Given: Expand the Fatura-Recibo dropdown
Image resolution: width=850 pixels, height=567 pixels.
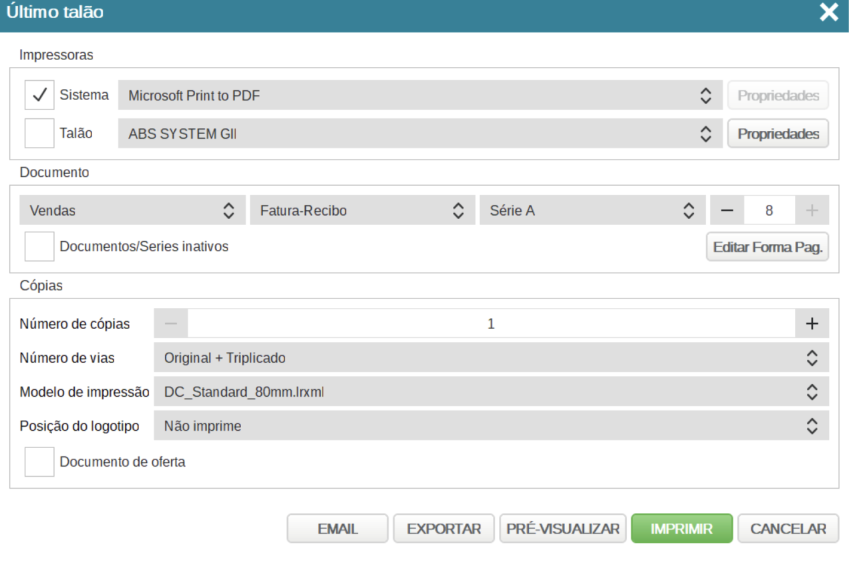Looking at the screenshot, I should tap(361, 211).
